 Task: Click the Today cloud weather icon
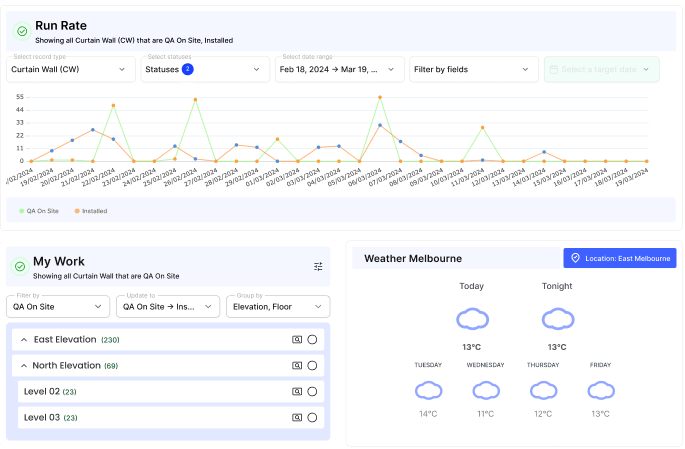(472, 318)
